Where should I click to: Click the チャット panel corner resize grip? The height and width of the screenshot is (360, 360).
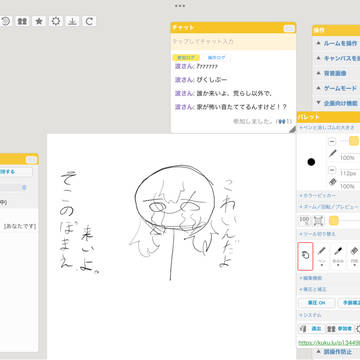coord(292,130)
